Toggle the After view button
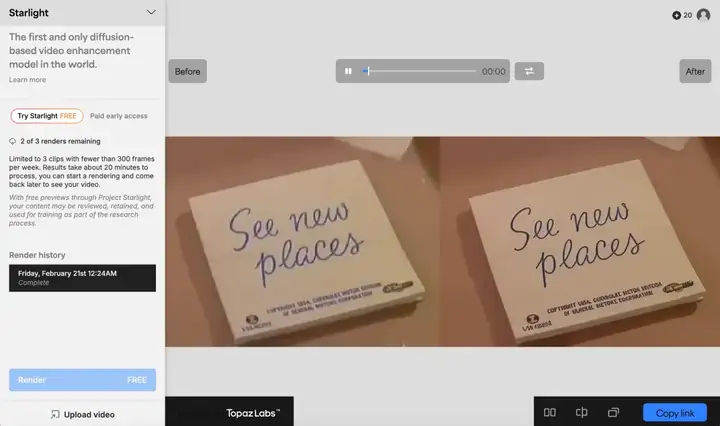The width and height of the screenshot is (720, 426). [x=695, y=71]
